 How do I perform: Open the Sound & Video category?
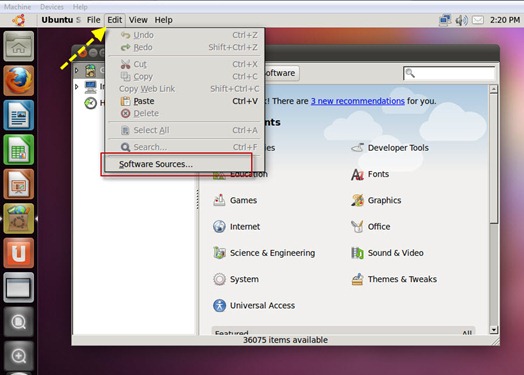point(396,253)
